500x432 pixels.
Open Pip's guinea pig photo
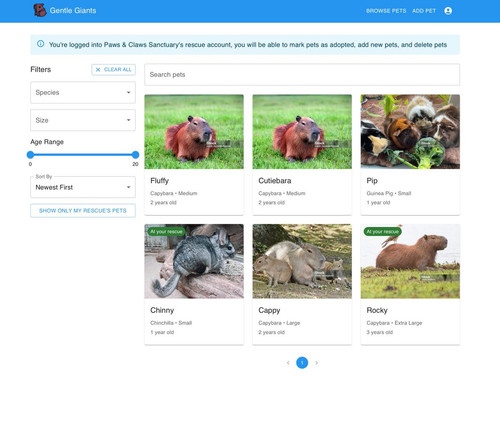pos(410,132)
